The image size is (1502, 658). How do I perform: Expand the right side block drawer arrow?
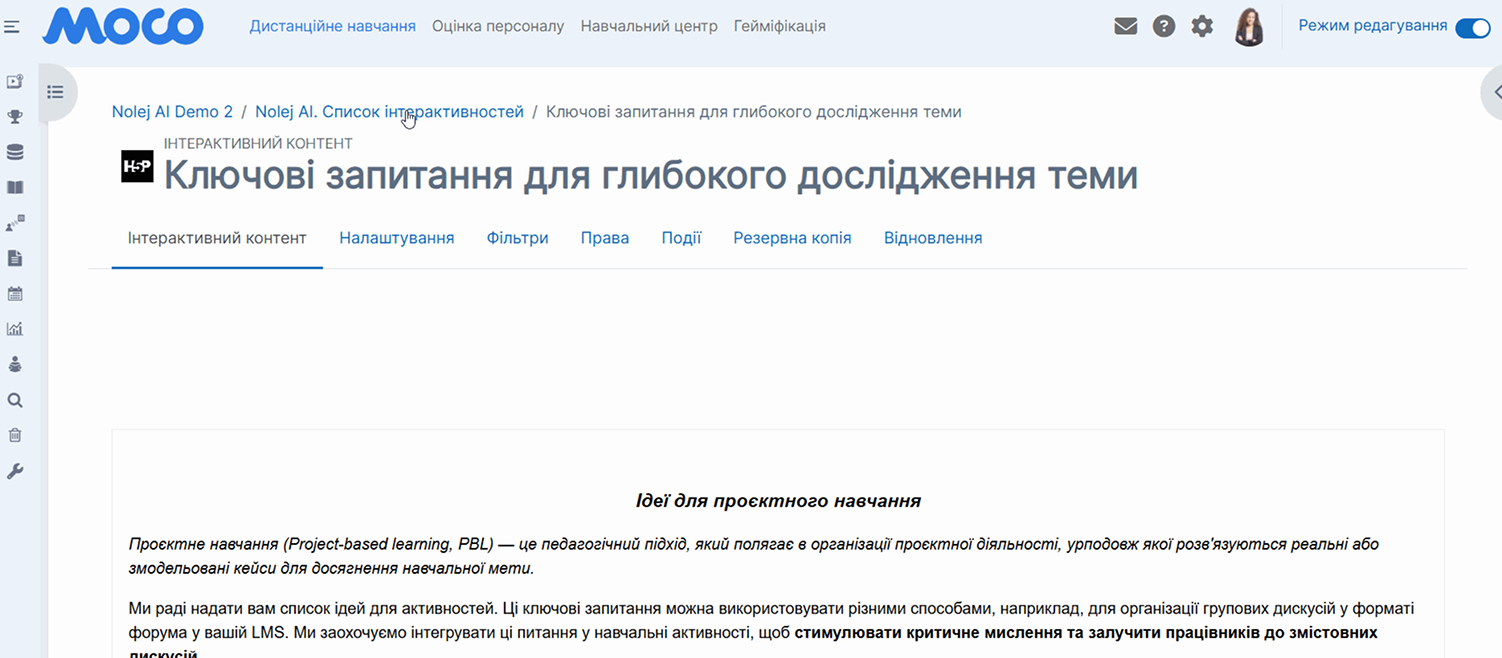[1494, 92]
